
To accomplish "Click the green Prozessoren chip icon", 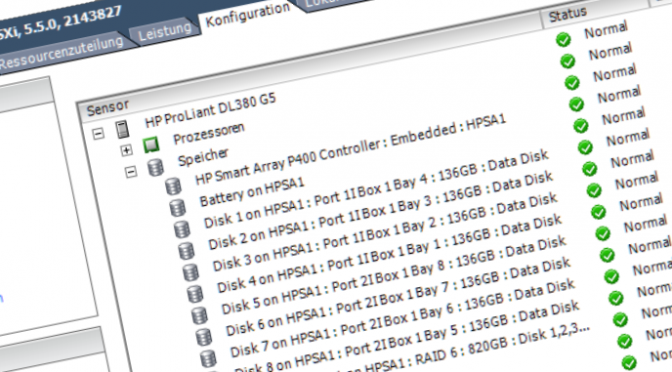I will [151, 144].
